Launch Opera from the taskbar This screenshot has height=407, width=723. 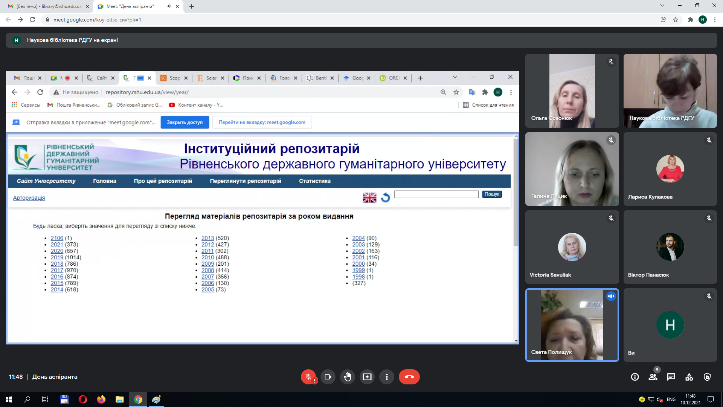tap(83, 400)
